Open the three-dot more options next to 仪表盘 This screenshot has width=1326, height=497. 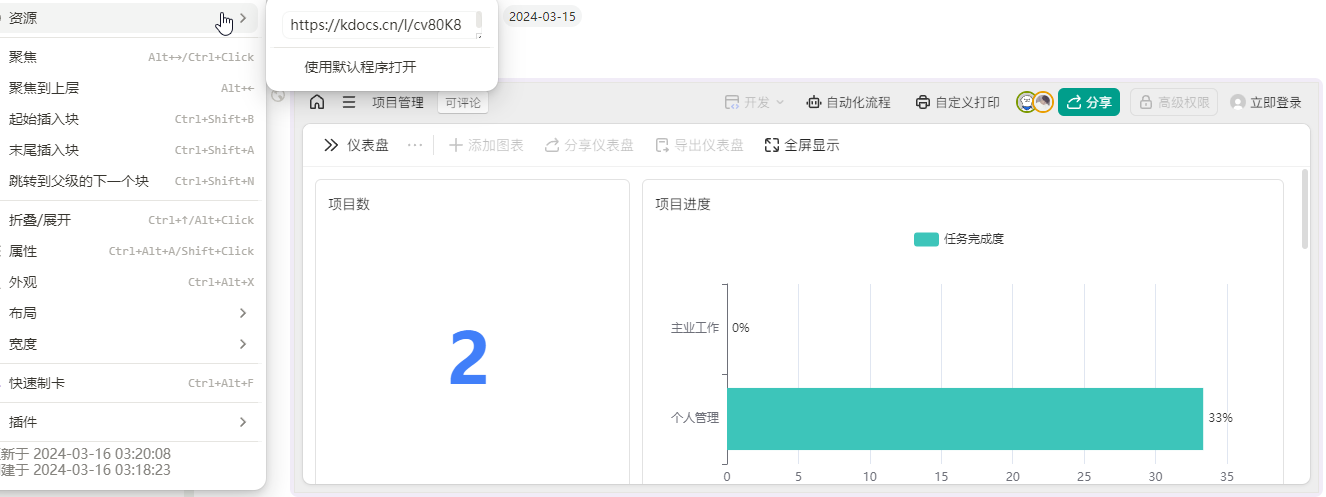(x=415, y=145)
